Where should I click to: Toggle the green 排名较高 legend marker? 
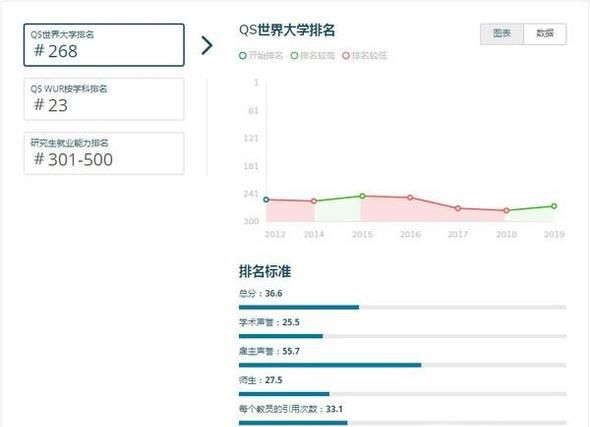[x=294, y=56]
